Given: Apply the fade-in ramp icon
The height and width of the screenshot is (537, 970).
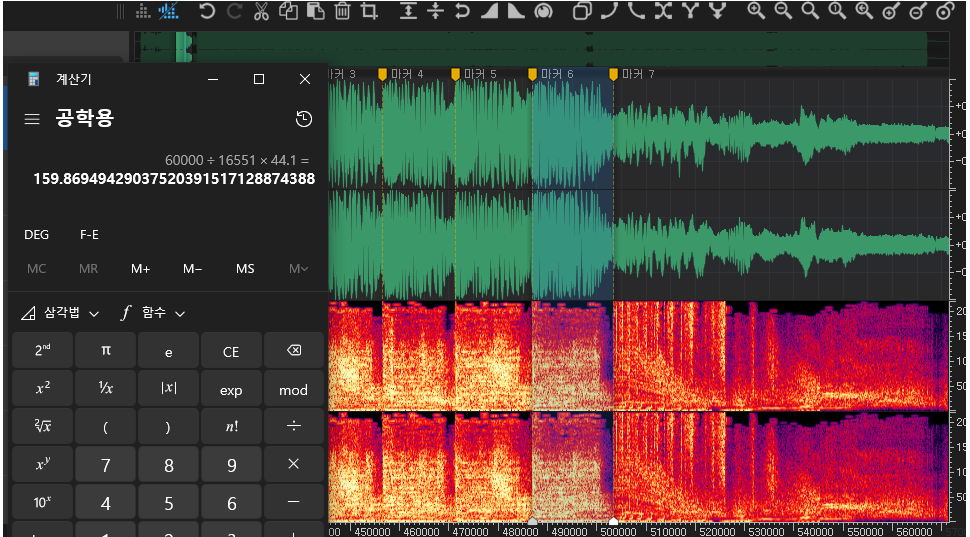Looking at the screenshot, I should tap(489, 11).
